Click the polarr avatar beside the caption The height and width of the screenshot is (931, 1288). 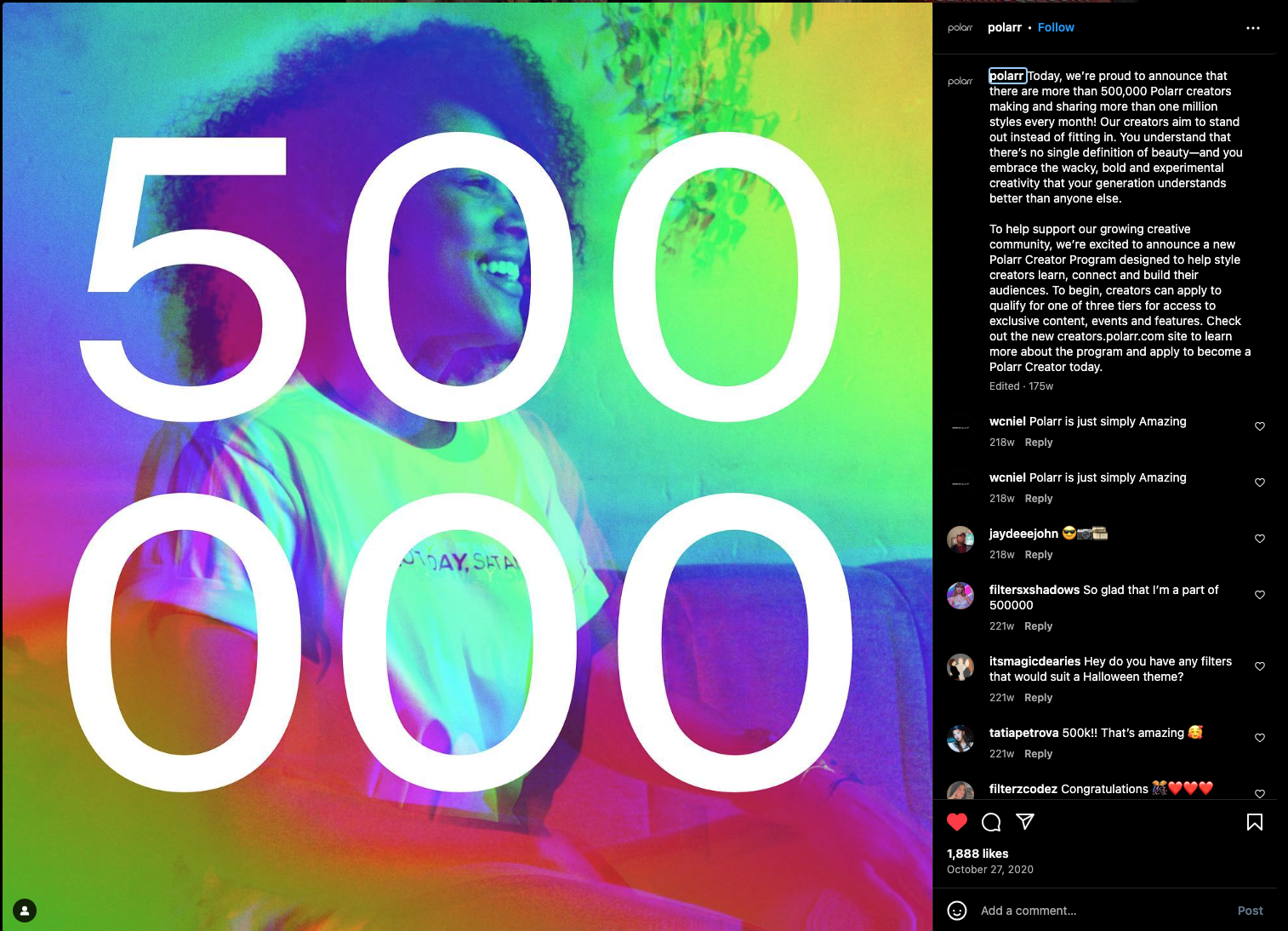pyautogui.click(x=960, y=82)
